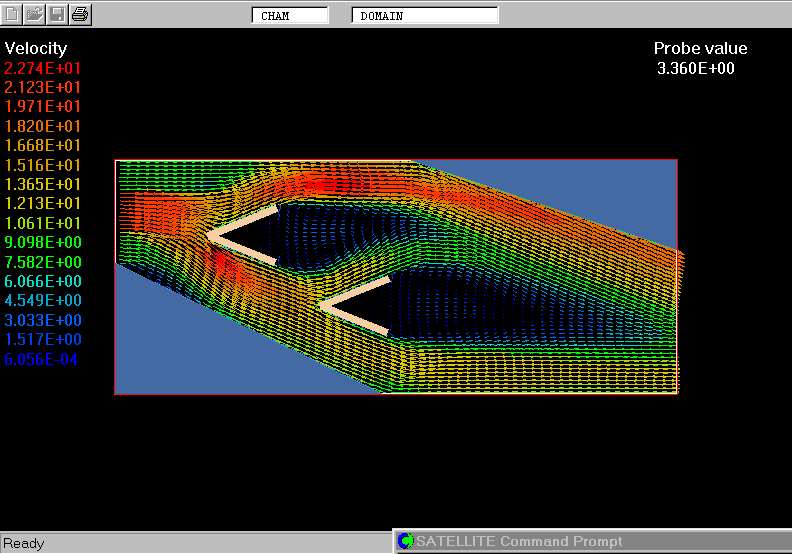Image resolution: width=792 pixels, height=554 pixels.
Task: Click the cyan 6.066E+00 legend entry
Action: tap(43, 282)
